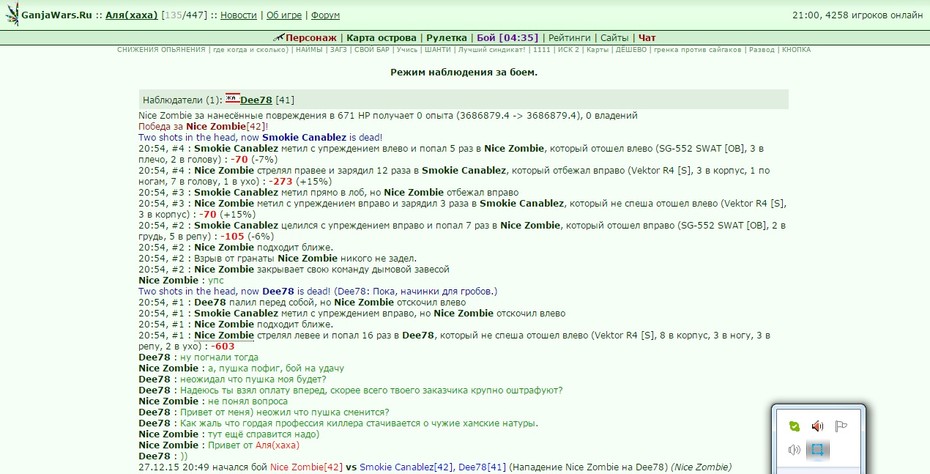The image size is (930, 474).
Task: Click the -273 damage value
Action: click(x=281, y=182)
